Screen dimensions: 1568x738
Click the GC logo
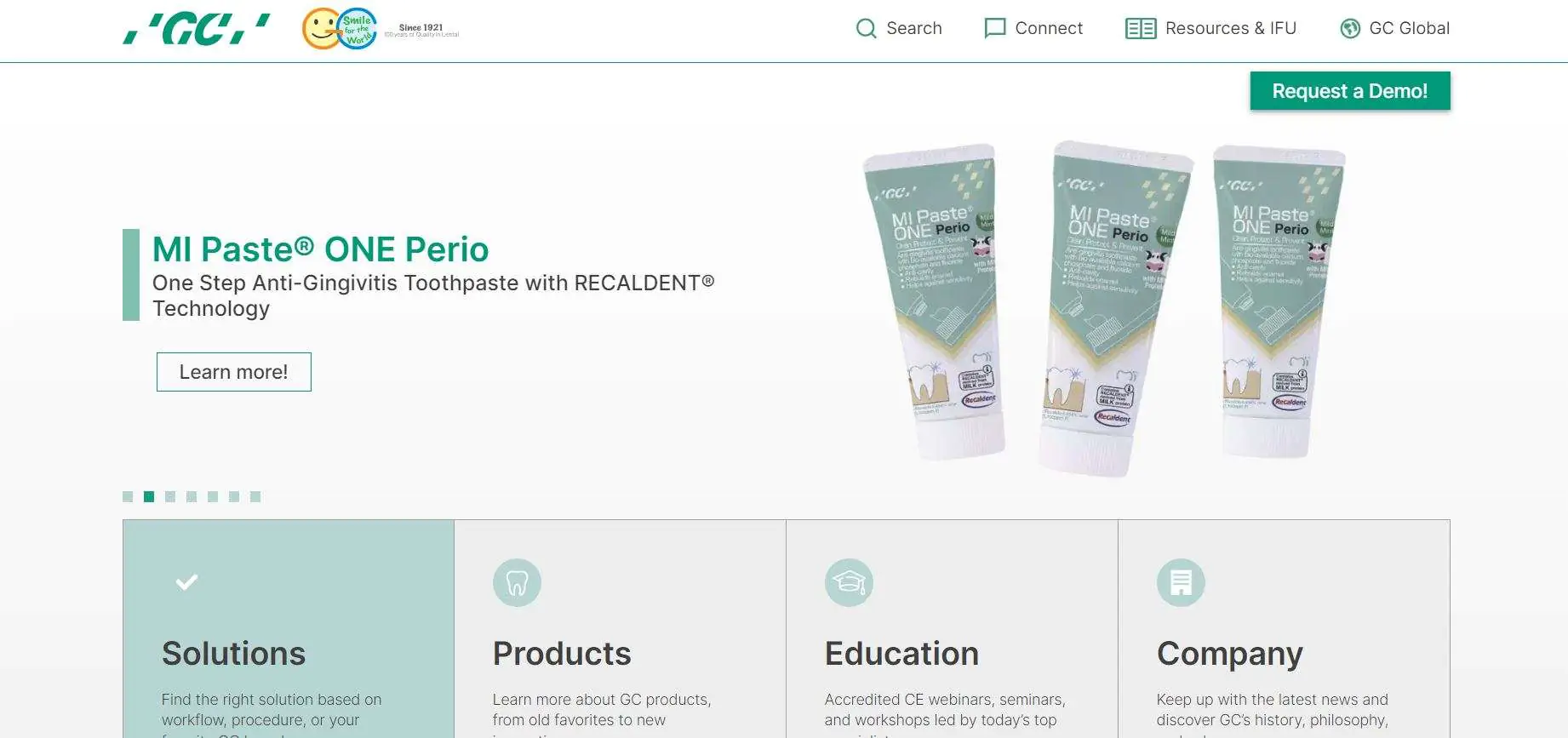[x=197, y=29]
